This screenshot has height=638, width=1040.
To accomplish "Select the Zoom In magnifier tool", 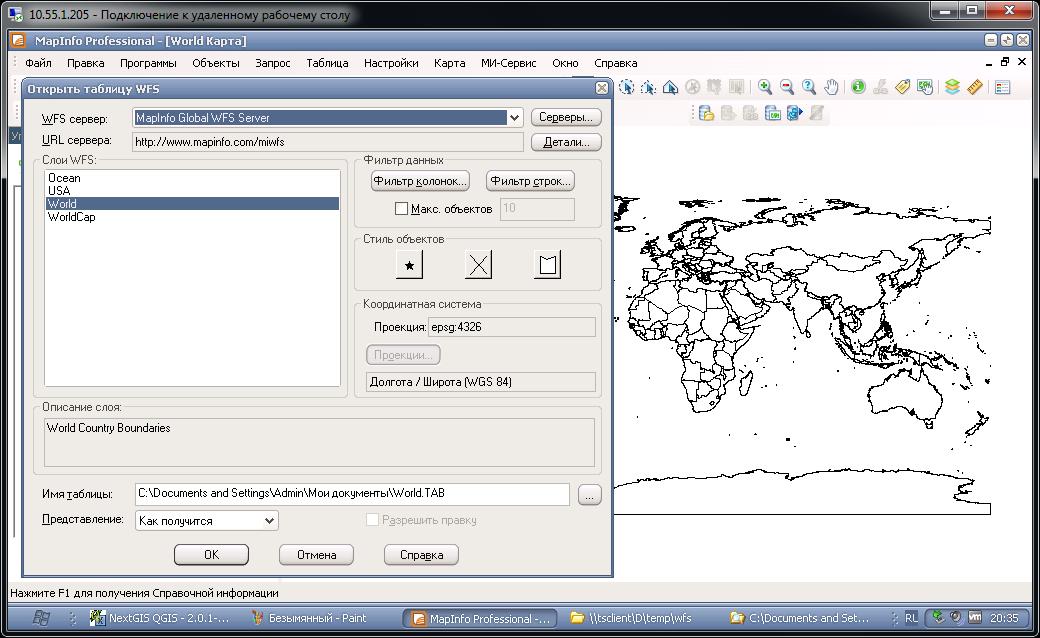I will click(x=765, y=87).
